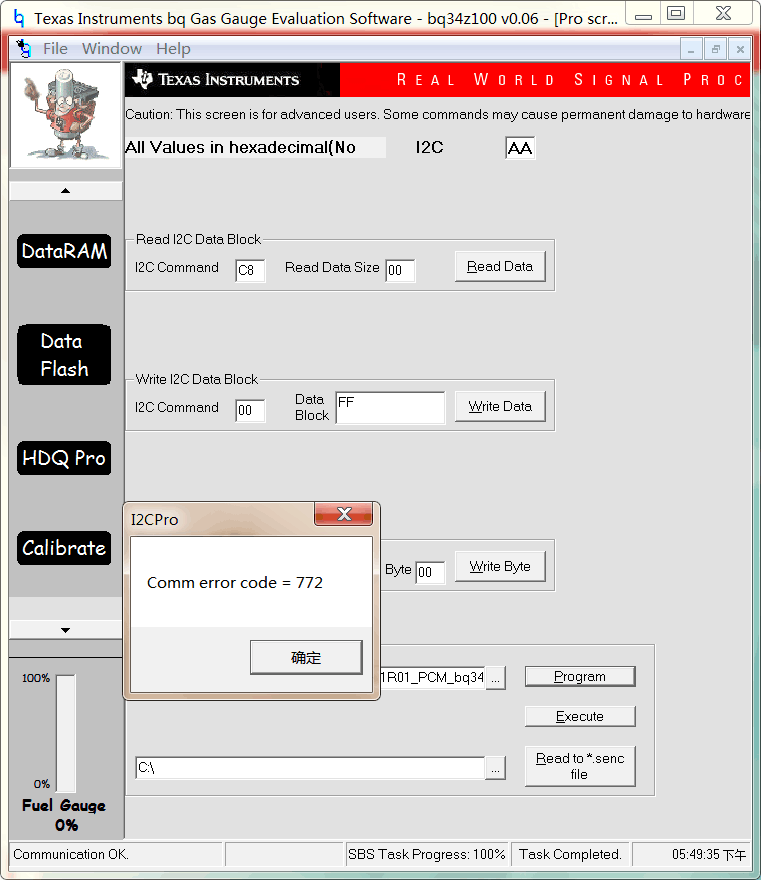Open the HDQ Pro screen
761x880 pixels.
click(x=64, y=458)
